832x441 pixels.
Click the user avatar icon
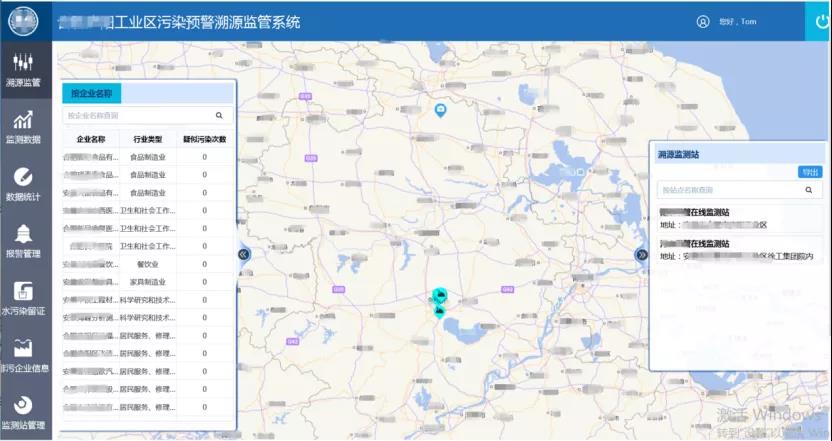703,22
